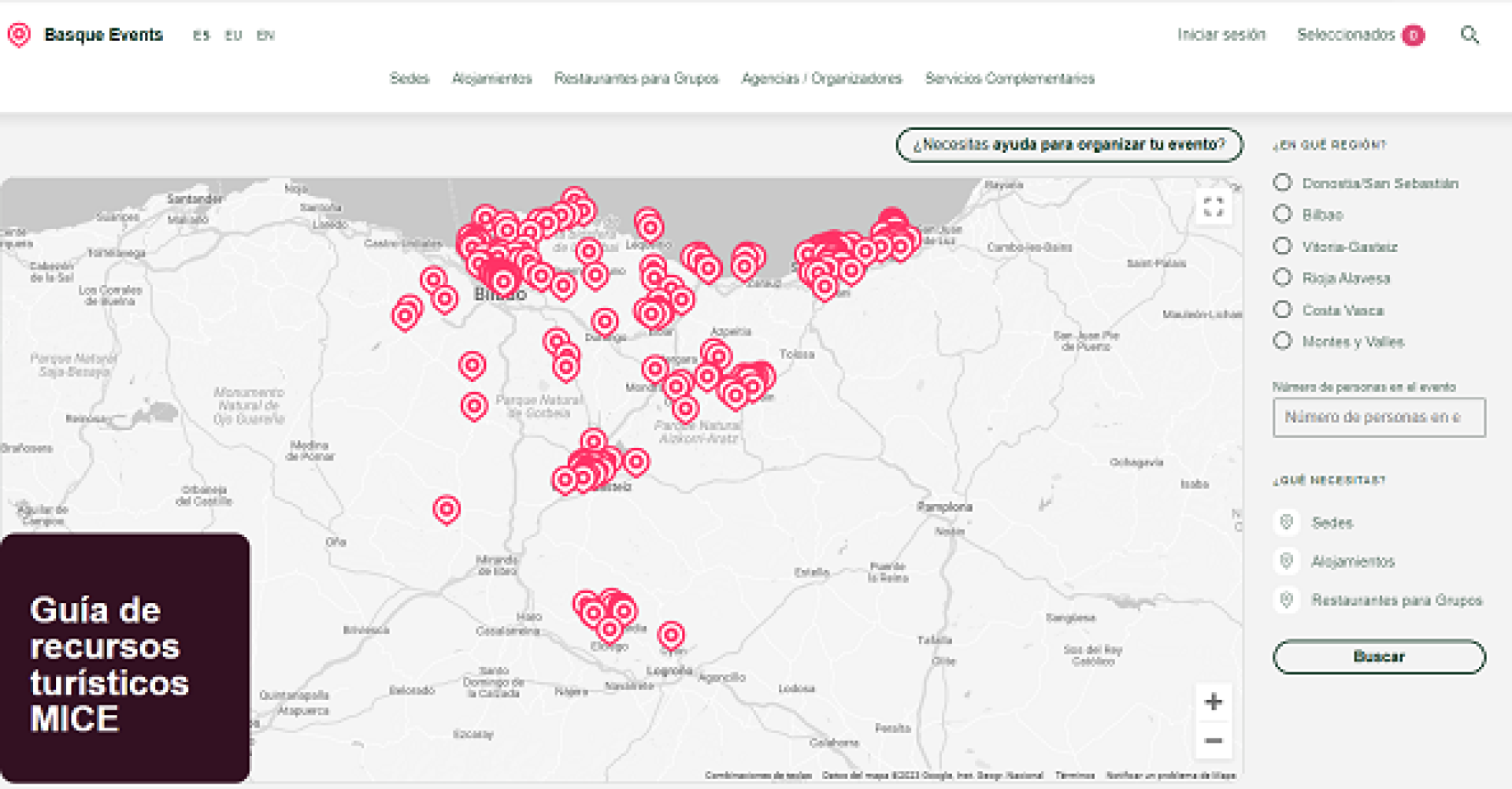The image size is (1512, 789).
Task: Select Montes y Valles region
Action: pyautogui.click(x=1283, y=341)
